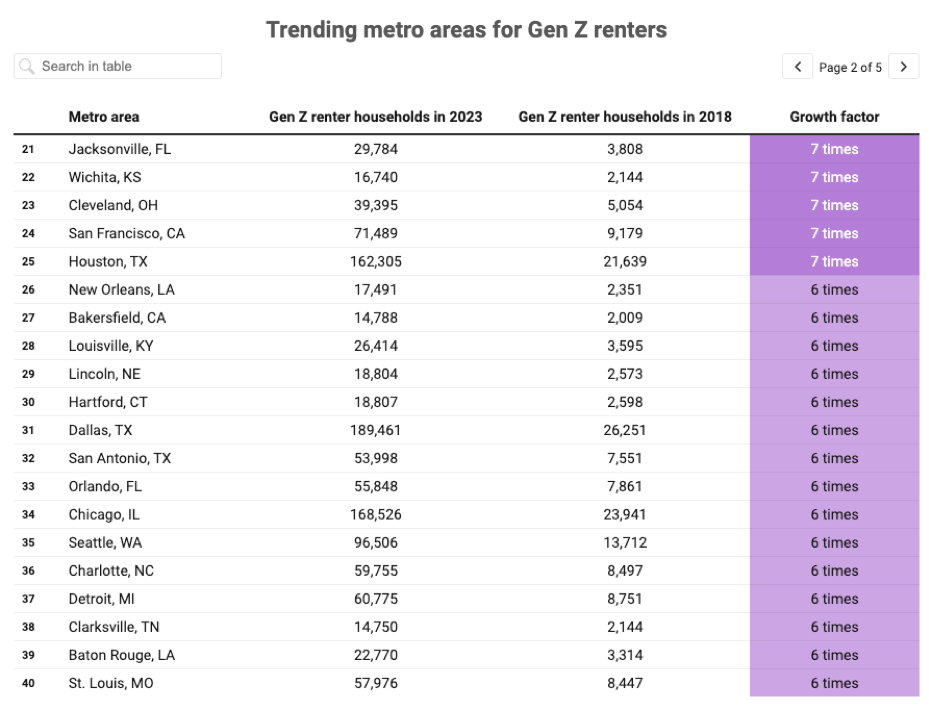Screen dimensions: 929x708
Task: Click the chart title Trending metro areas
Action: click(466, 30)
